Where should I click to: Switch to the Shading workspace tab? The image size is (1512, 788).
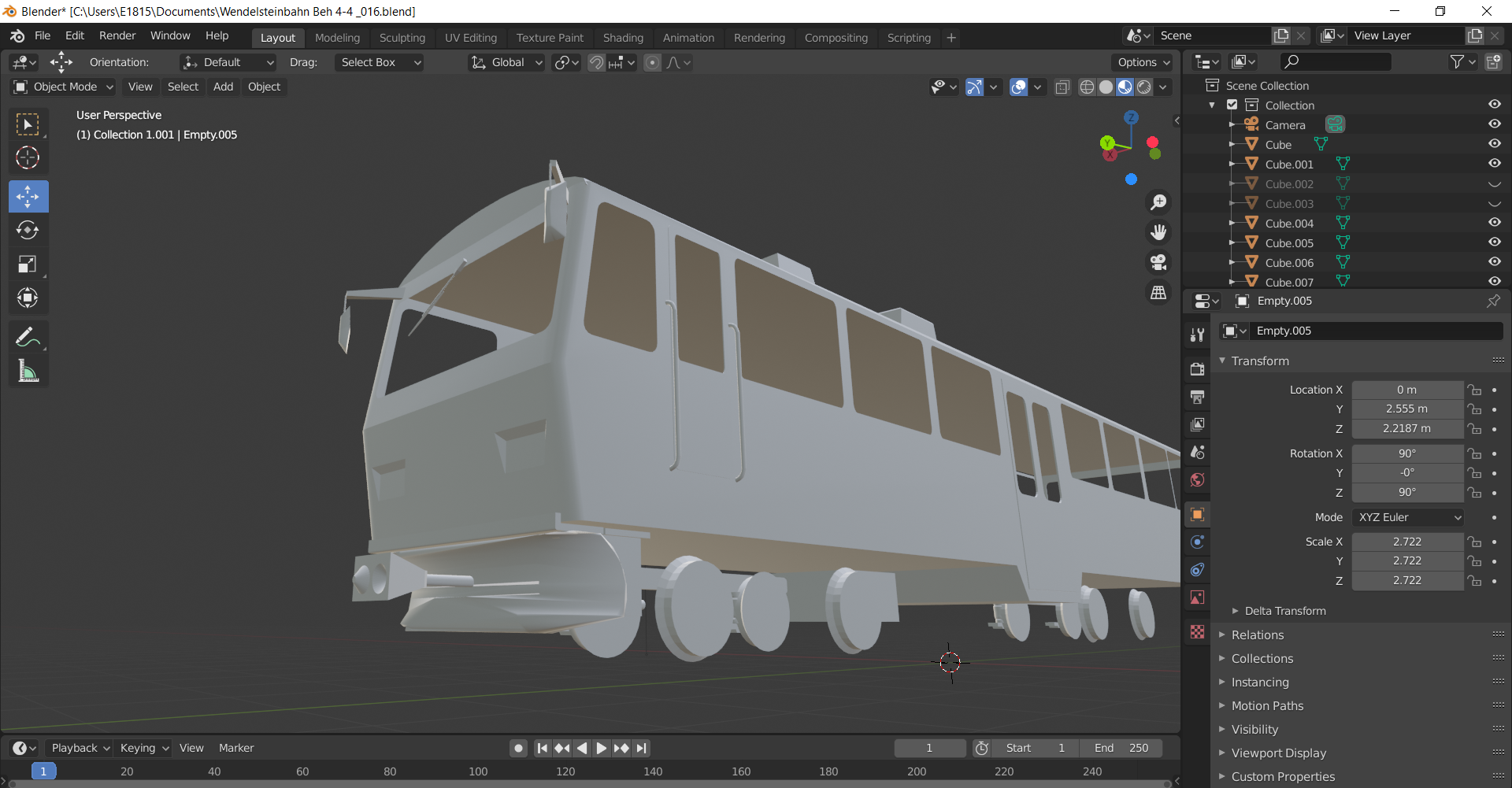click(623, 38)
